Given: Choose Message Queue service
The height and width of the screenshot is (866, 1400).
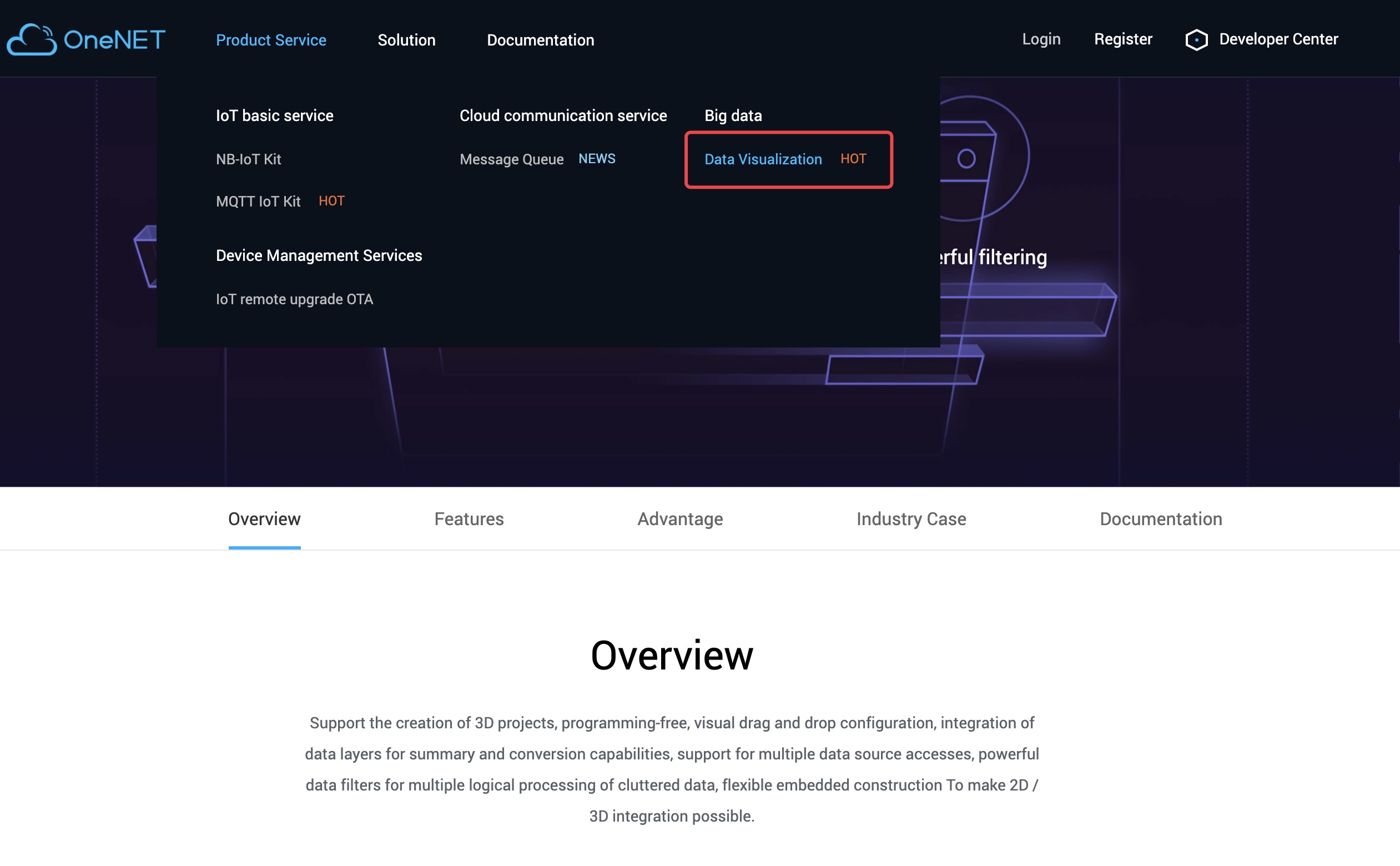Looking at the screenshot, I should 511,159.
